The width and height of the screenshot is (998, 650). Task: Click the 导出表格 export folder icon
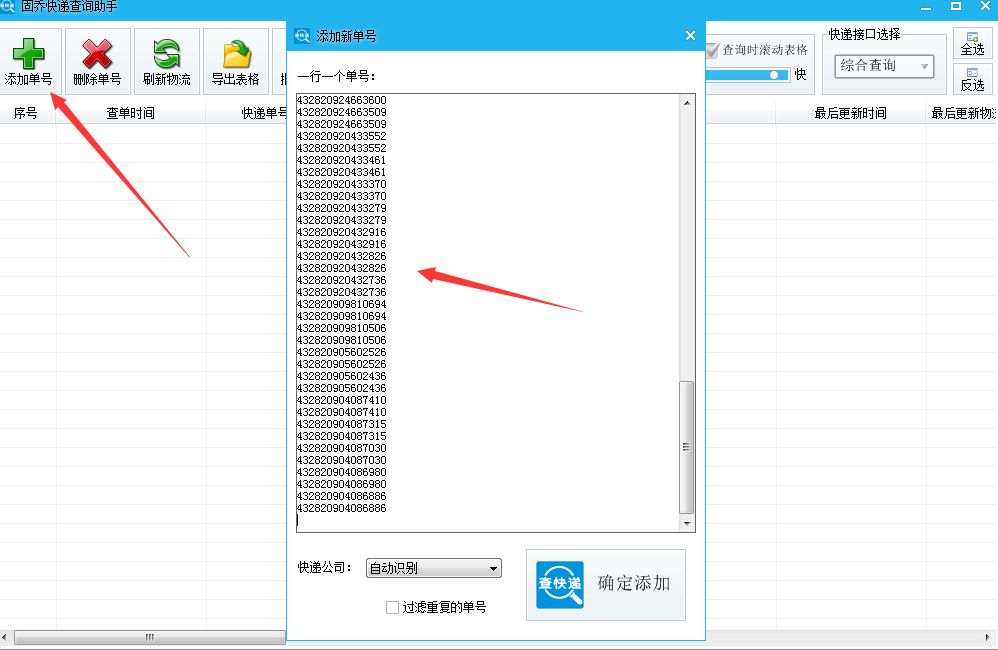coord(235,53)
